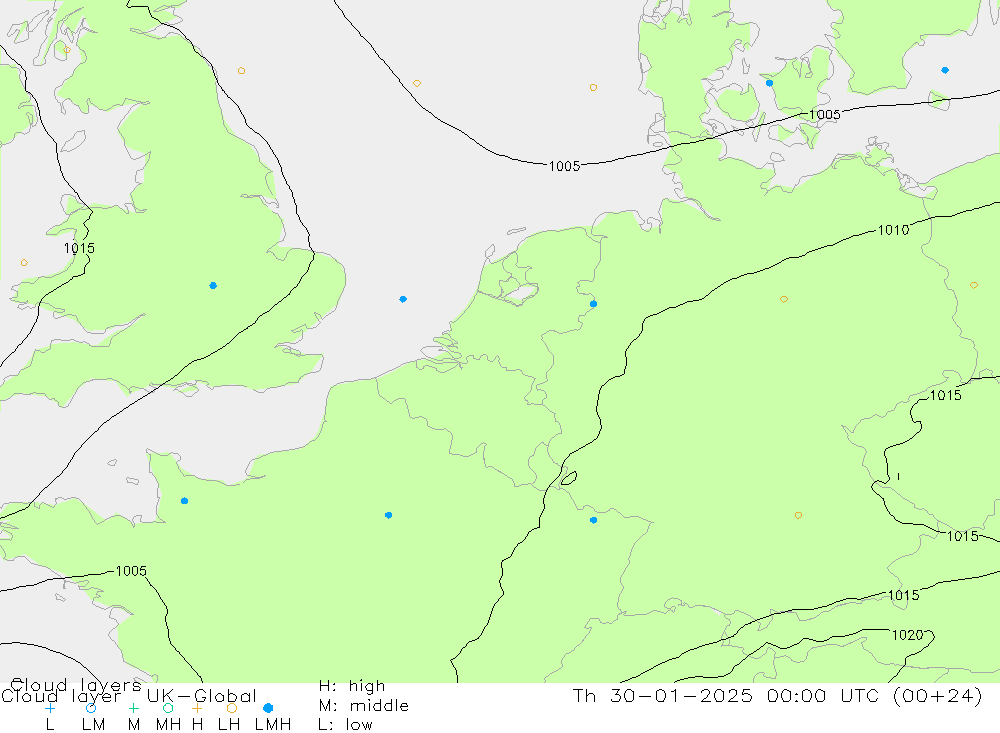This screenshot has height=733, width=1000.
Task: Click the orange plus H legend symbol
Action: click(197, 708)
